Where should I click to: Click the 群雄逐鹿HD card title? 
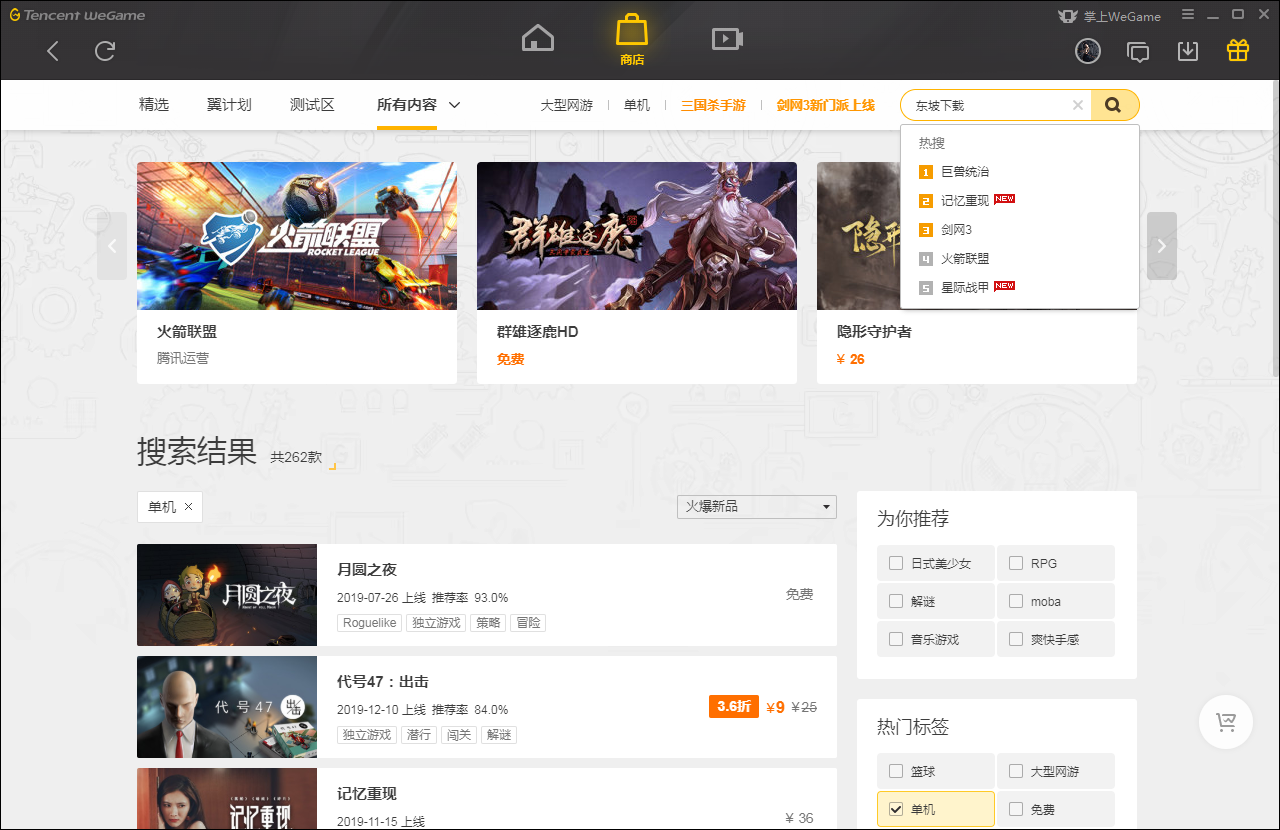coord(538,332)
